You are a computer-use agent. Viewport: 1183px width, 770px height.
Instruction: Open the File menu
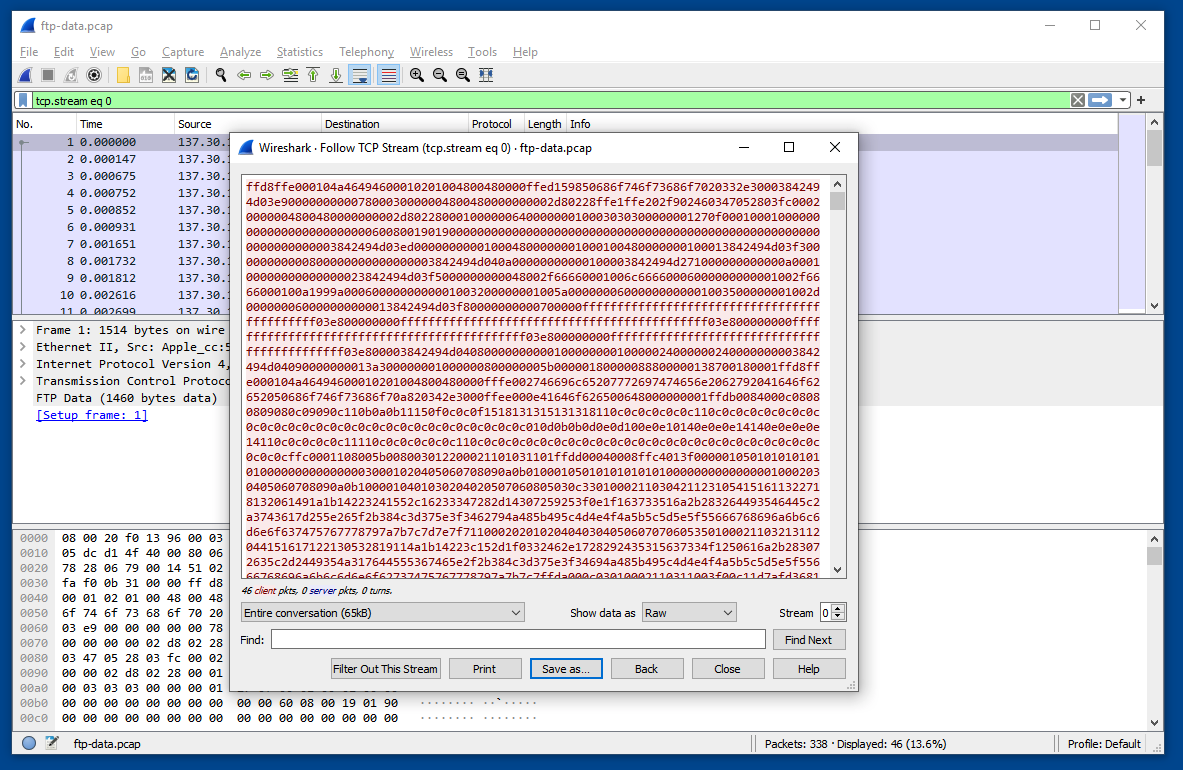(x=29, y=52)
